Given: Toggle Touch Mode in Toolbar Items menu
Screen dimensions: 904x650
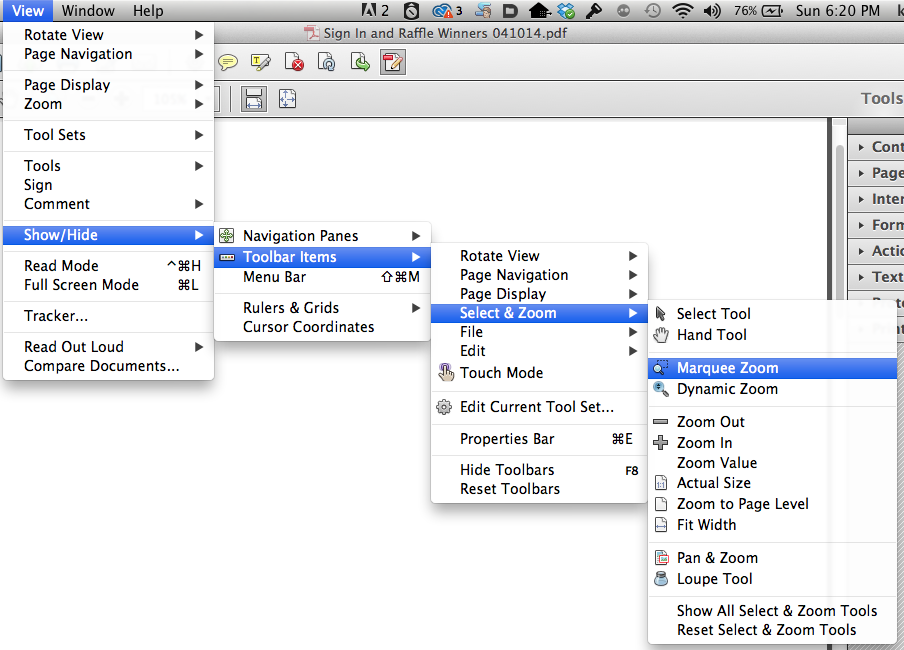Looking at the screenshot, I should pos(539,373).
